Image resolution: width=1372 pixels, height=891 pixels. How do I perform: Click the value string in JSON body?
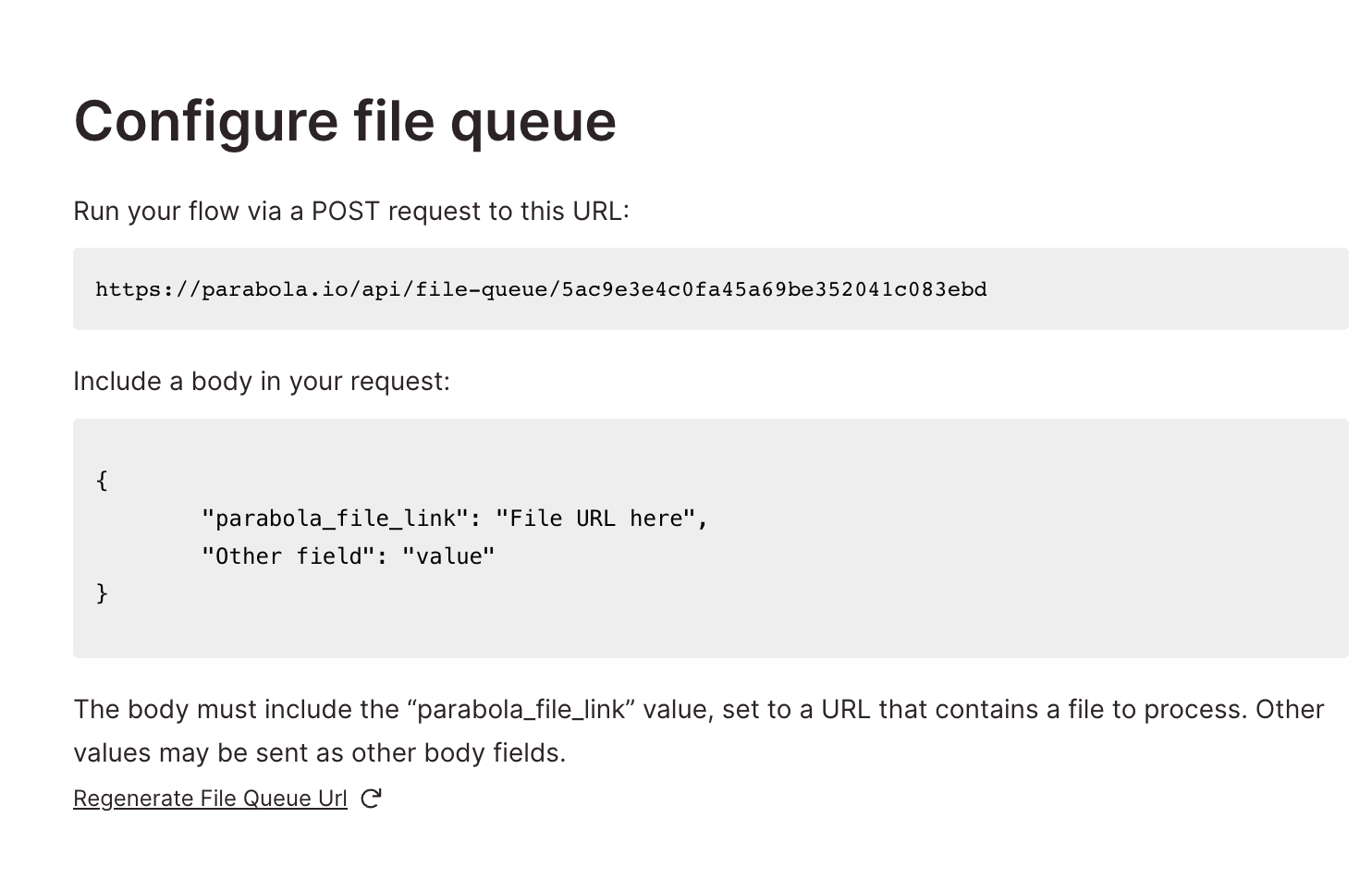point(449,555)
